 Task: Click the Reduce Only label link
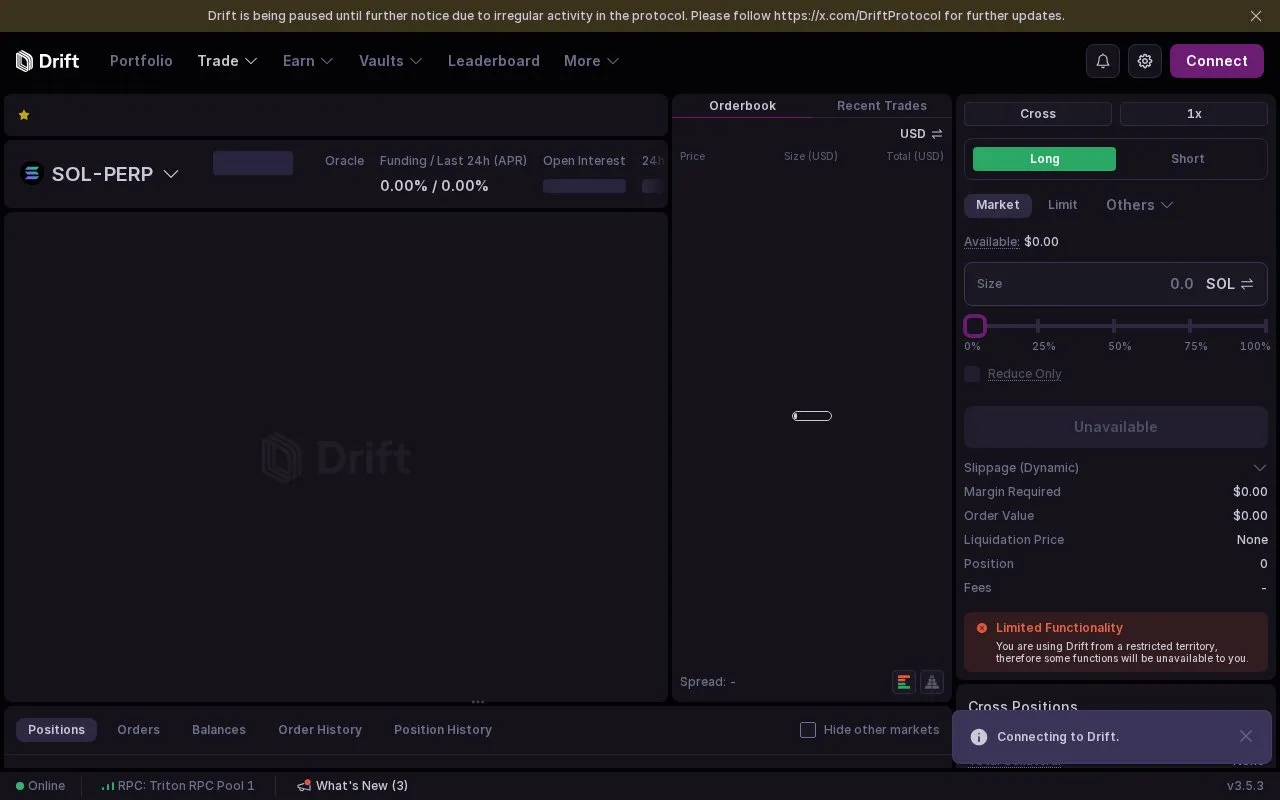pos(1025,374)
